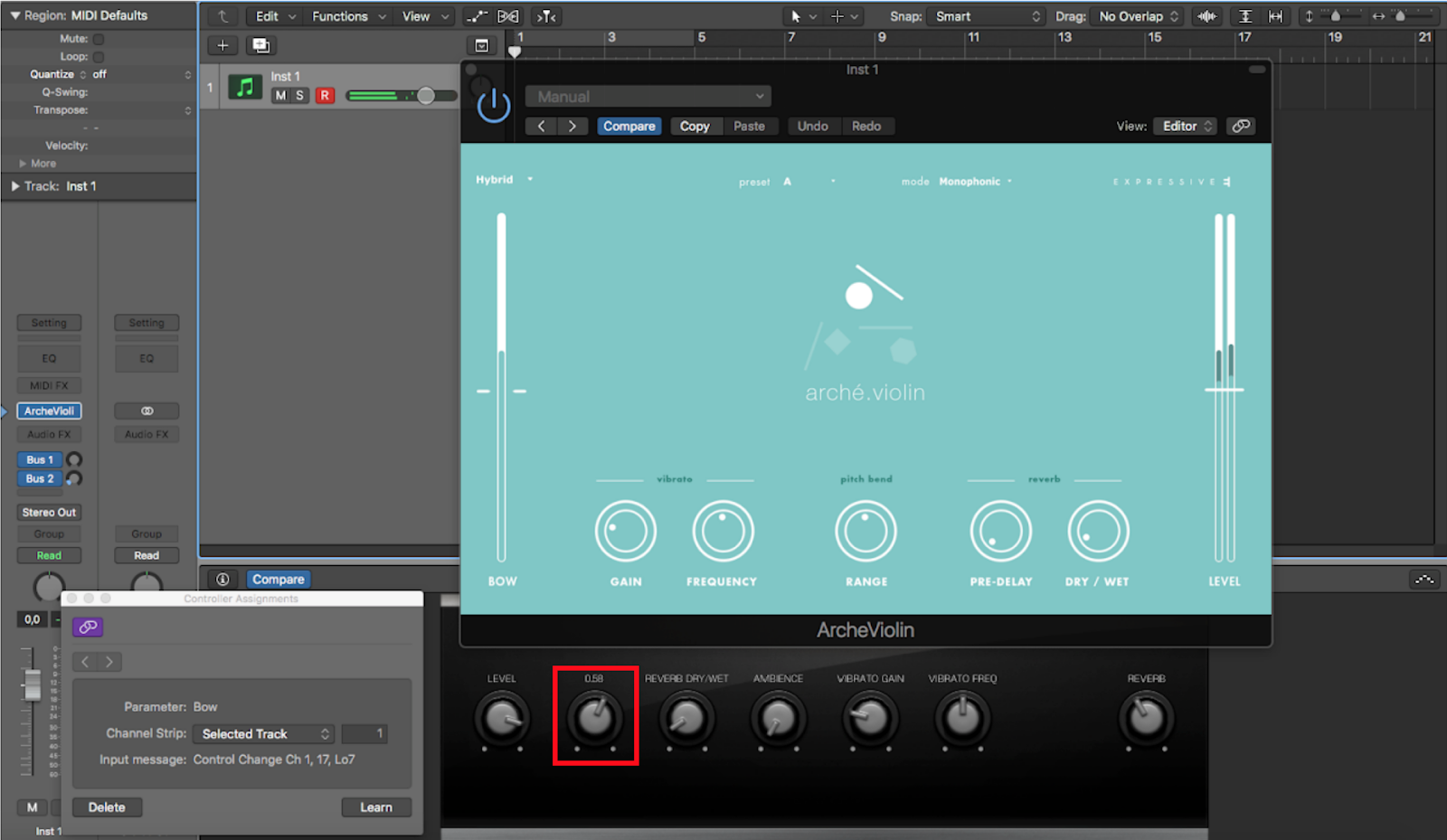Toggle the catch playhead icon

(546, 16)
